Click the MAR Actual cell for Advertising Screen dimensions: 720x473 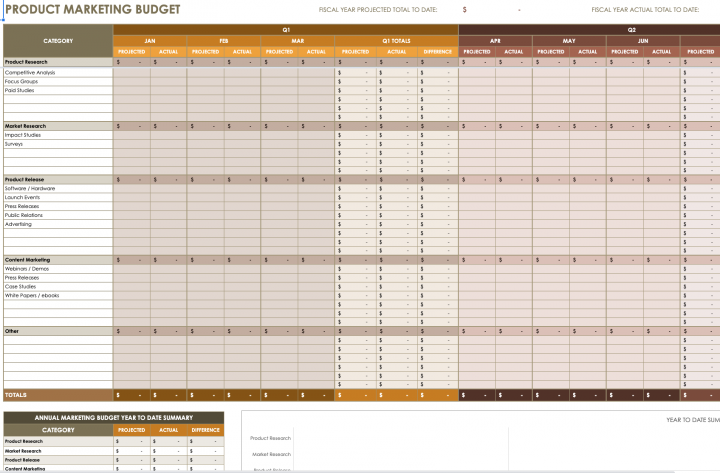point(316,224)
